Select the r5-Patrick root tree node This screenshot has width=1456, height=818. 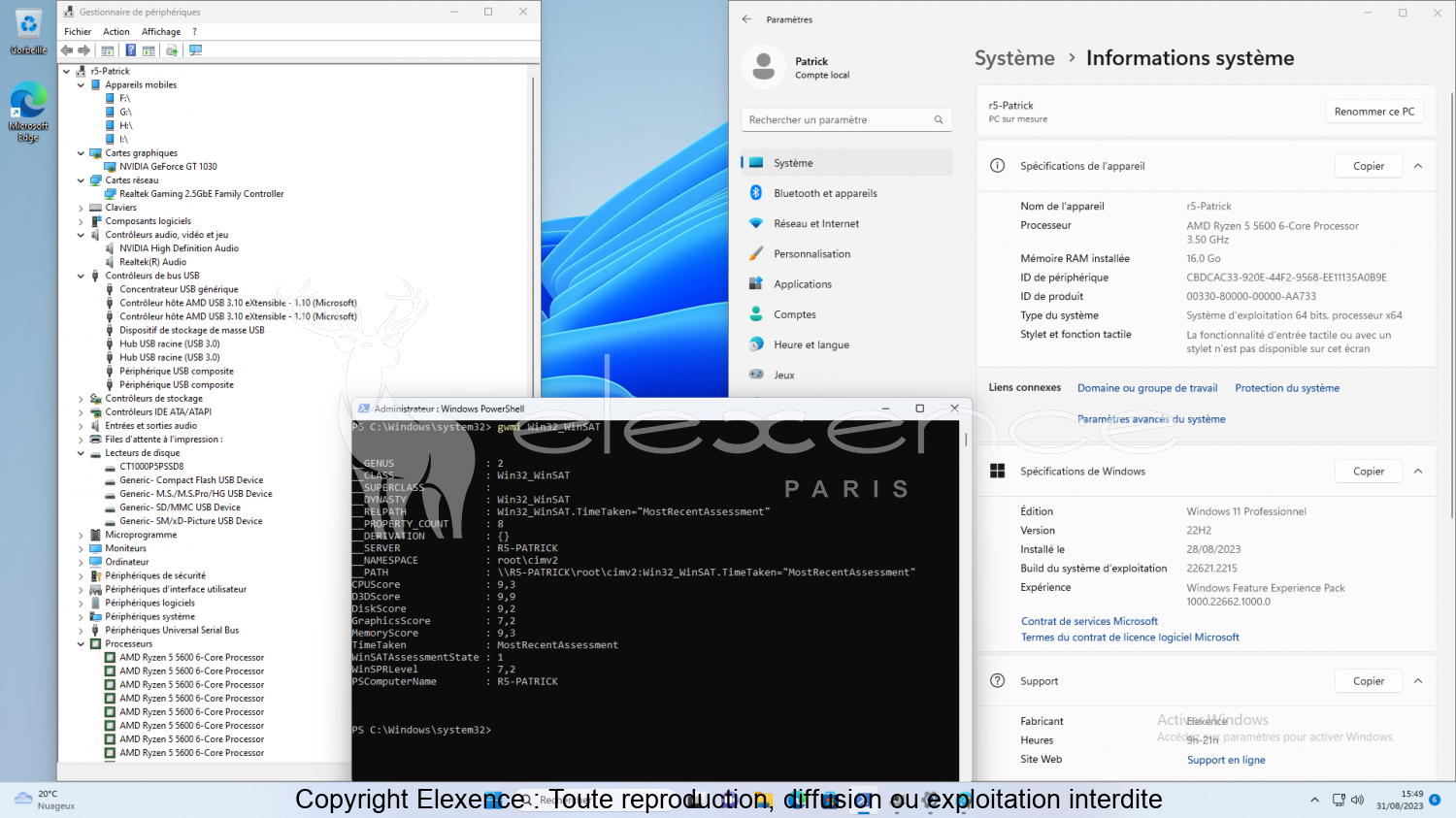click(110, 72)
